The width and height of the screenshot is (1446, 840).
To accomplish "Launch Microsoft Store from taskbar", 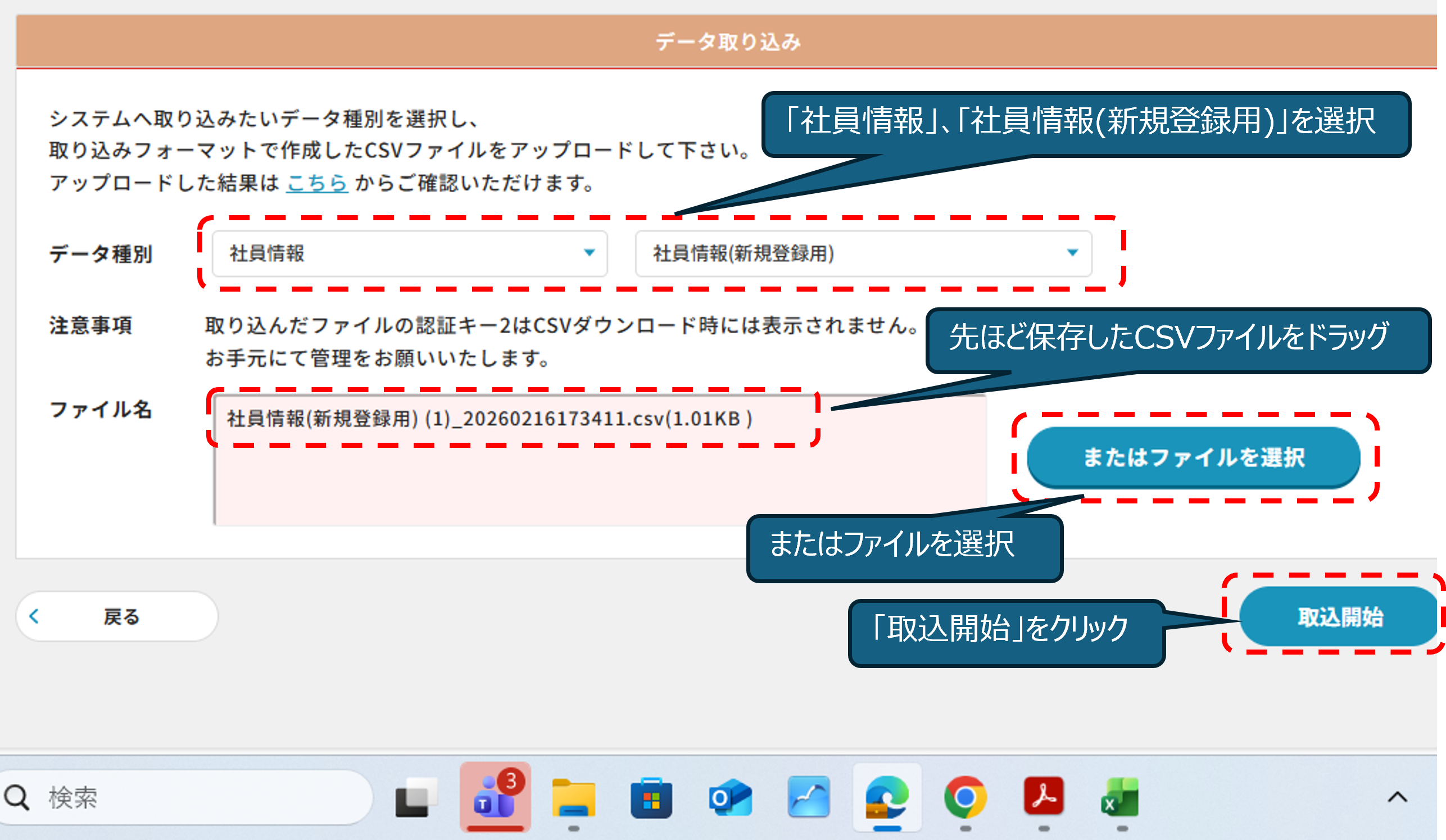I will (651, 797).
